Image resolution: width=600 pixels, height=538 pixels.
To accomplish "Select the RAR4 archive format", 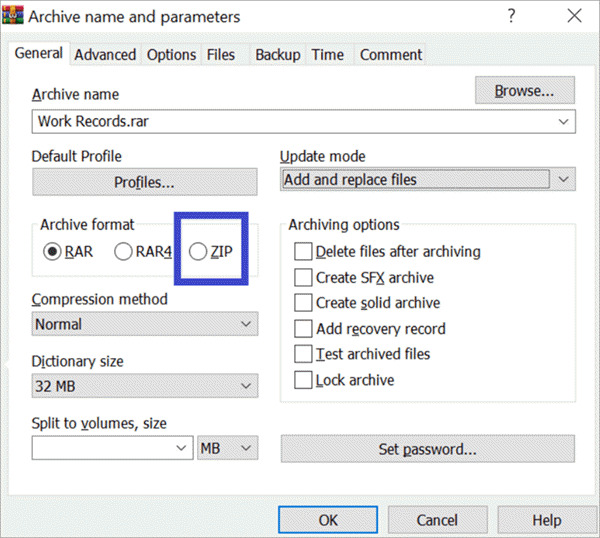I will click(124, 252).
